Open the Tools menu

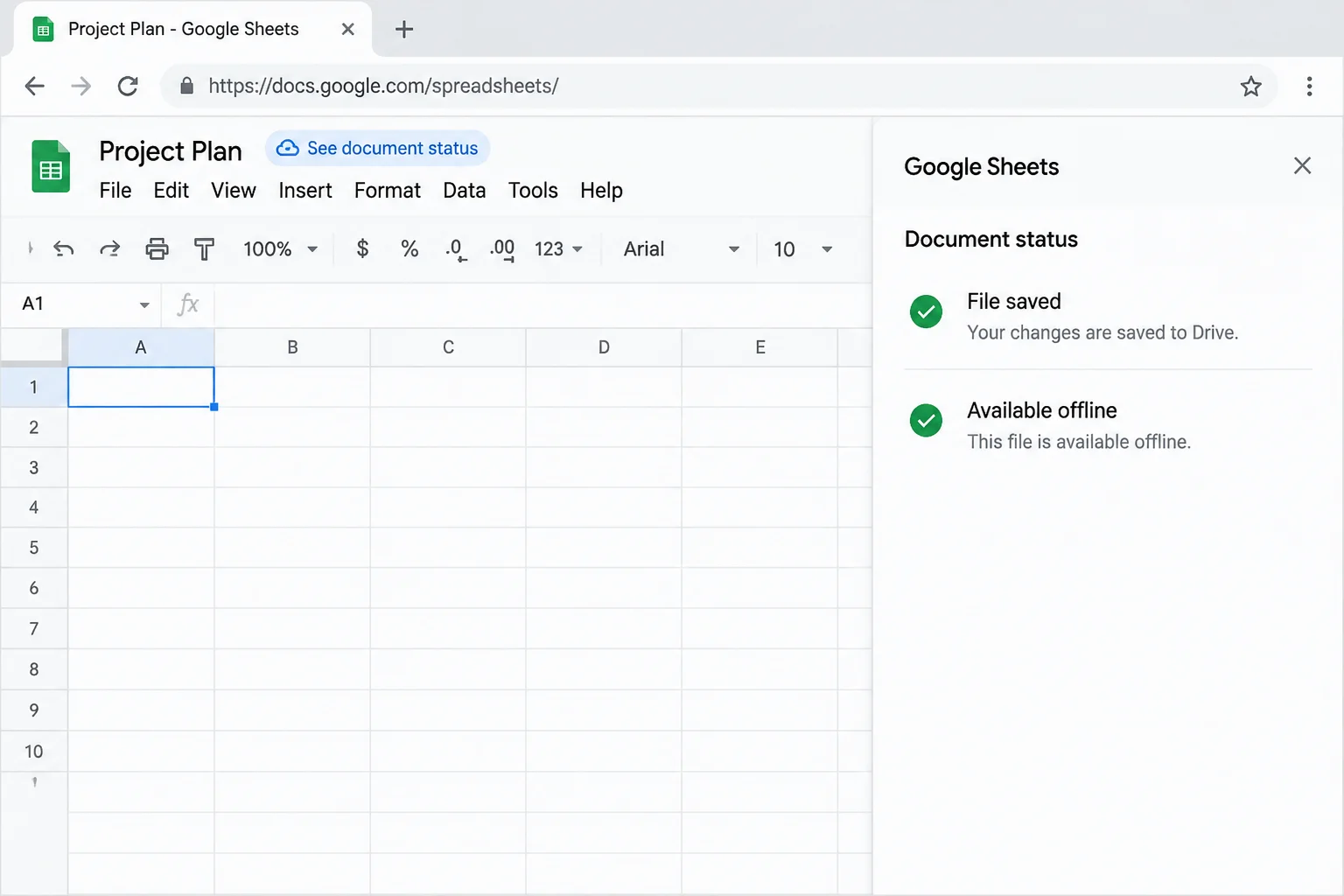click(533, 191)
